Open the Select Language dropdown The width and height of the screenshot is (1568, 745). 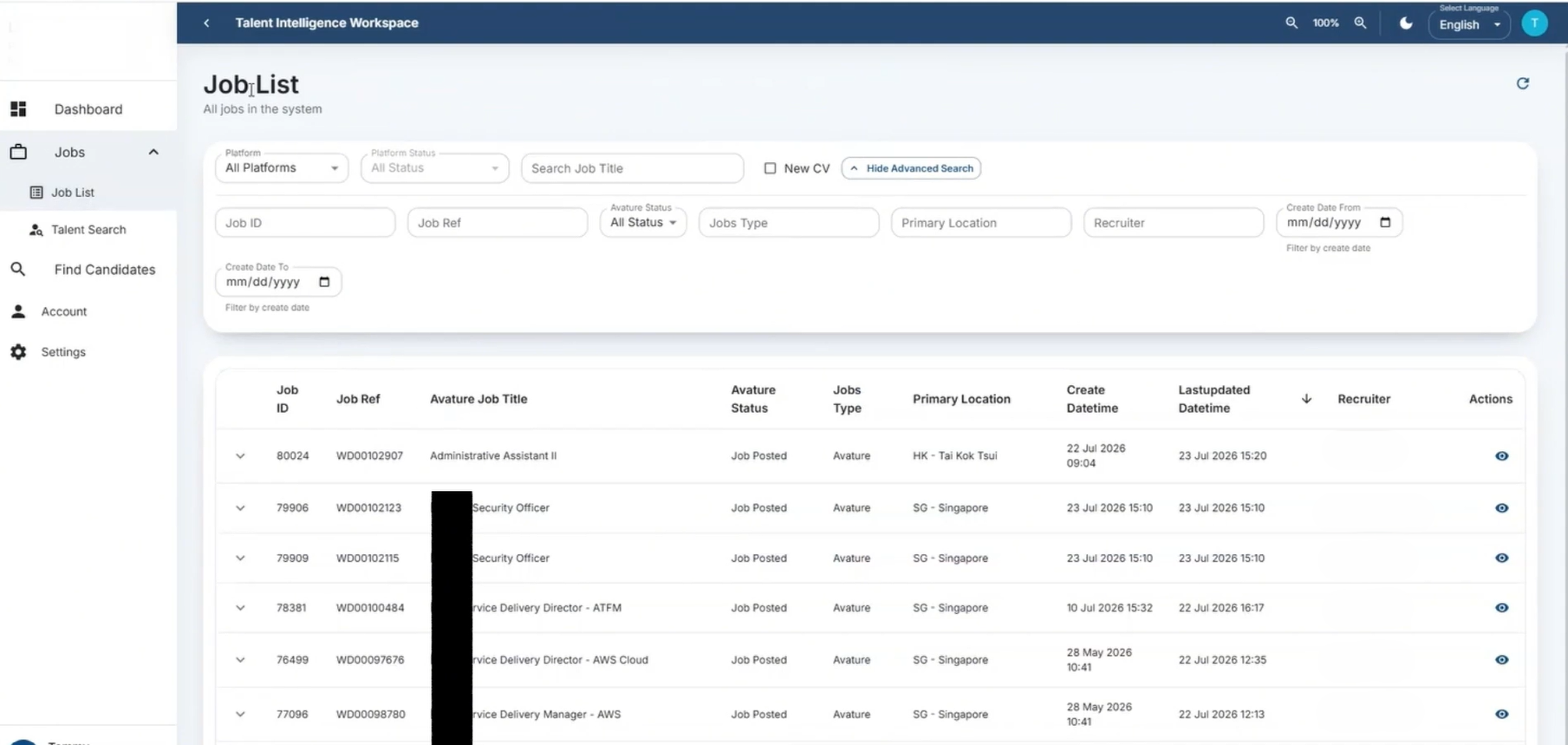click(1468, 24)
